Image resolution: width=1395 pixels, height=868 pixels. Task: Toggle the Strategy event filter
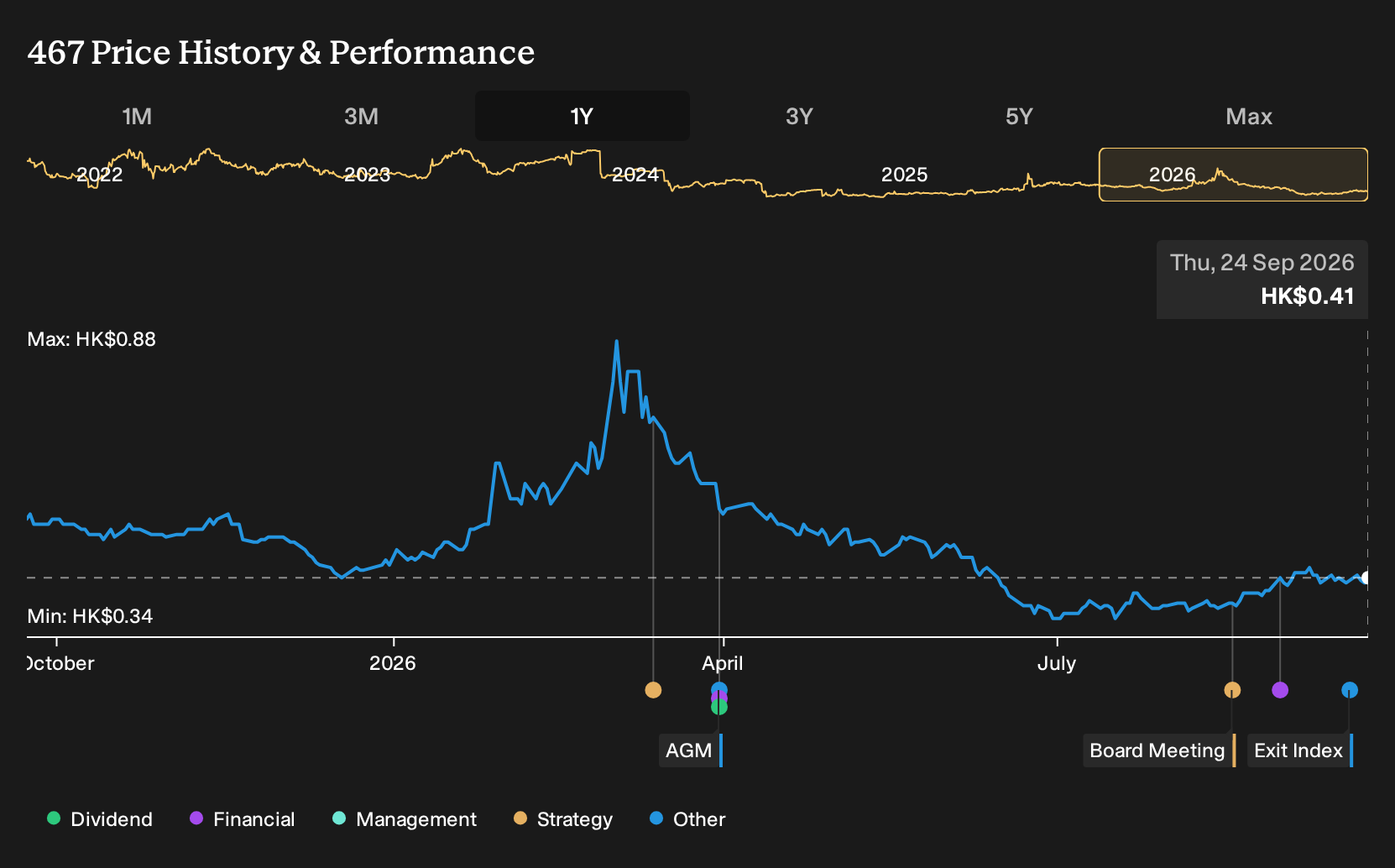(563, 819)
